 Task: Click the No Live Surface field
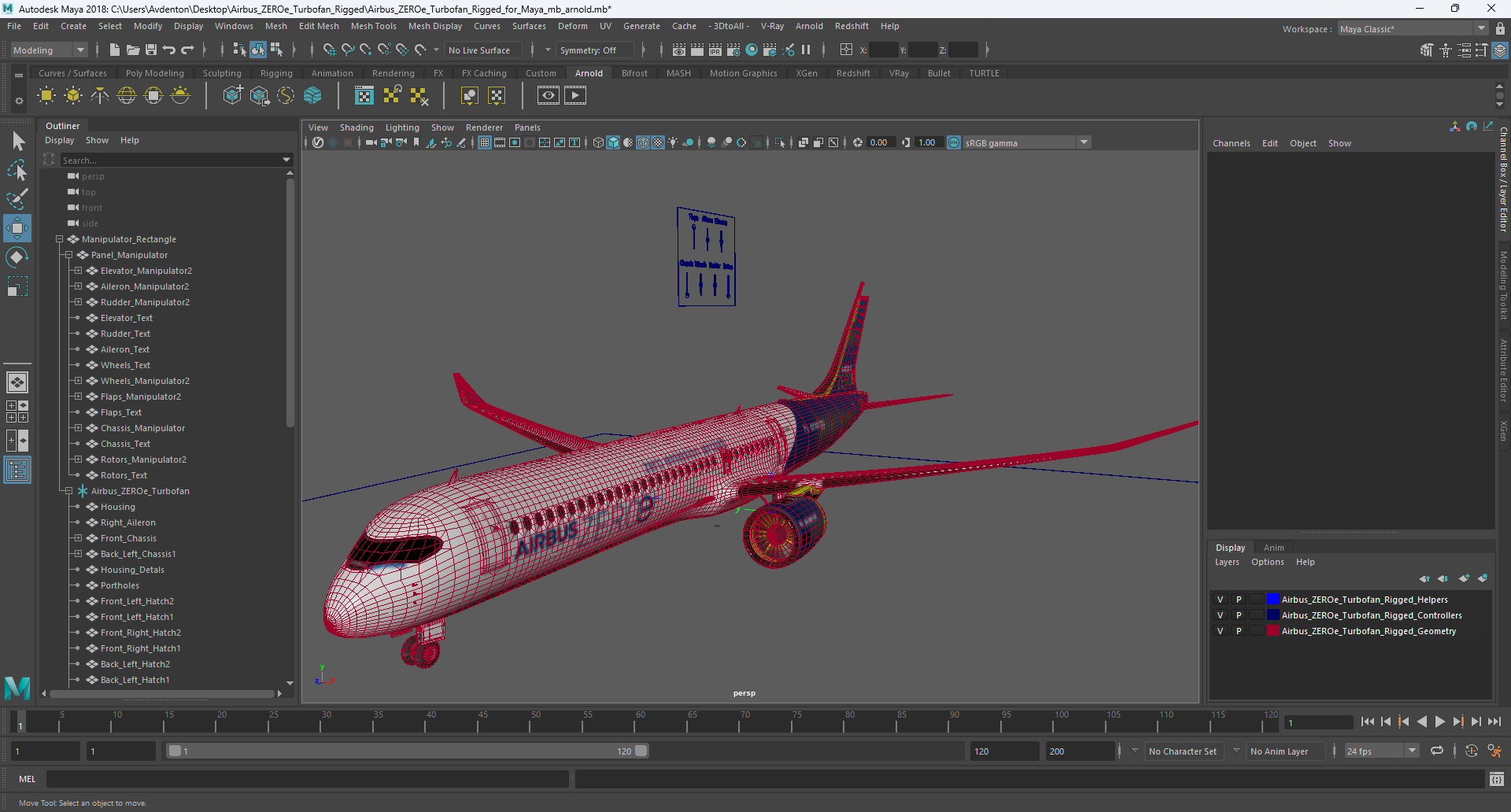(x=482, y=50)
